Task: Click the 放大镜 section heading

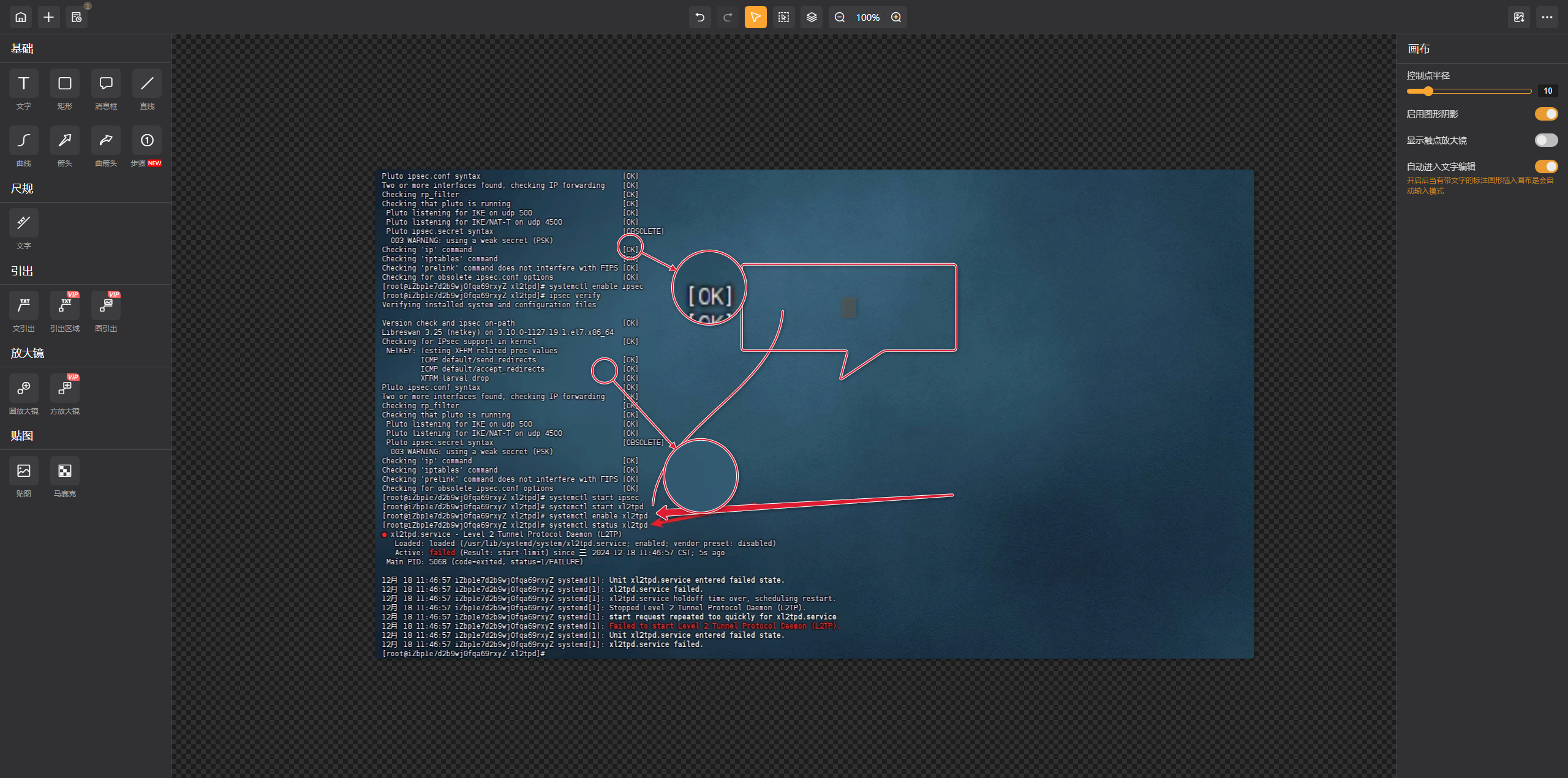Action: point(28,353)
